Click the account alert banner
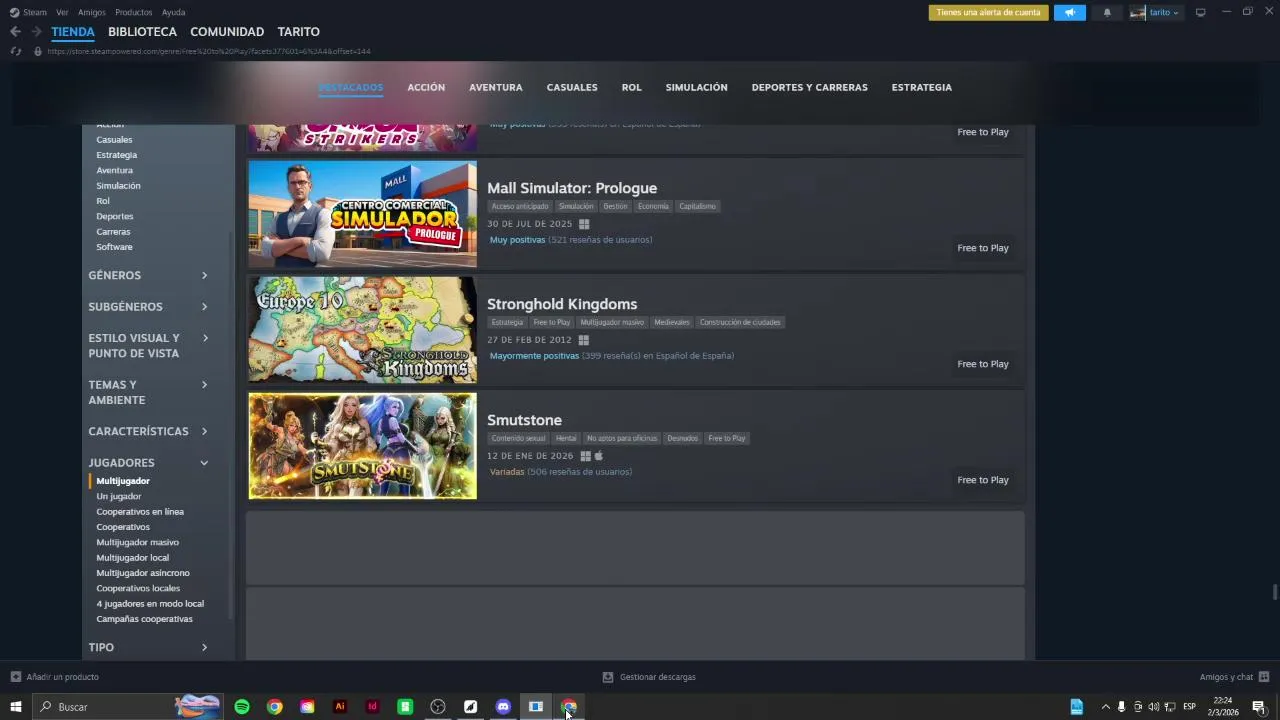This screenshot has width=1280, height=720. [988, 12]
